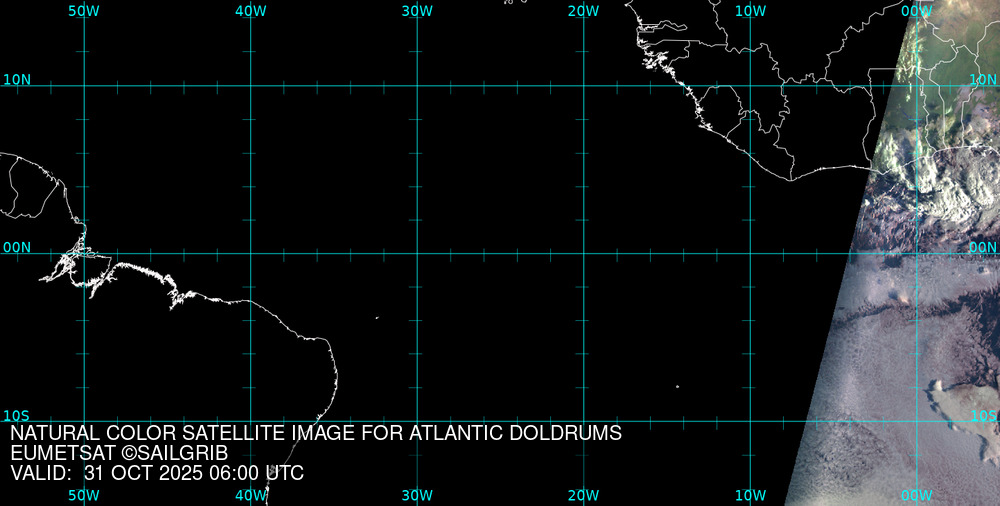Click the 00W label at the bottom edge

916,495
